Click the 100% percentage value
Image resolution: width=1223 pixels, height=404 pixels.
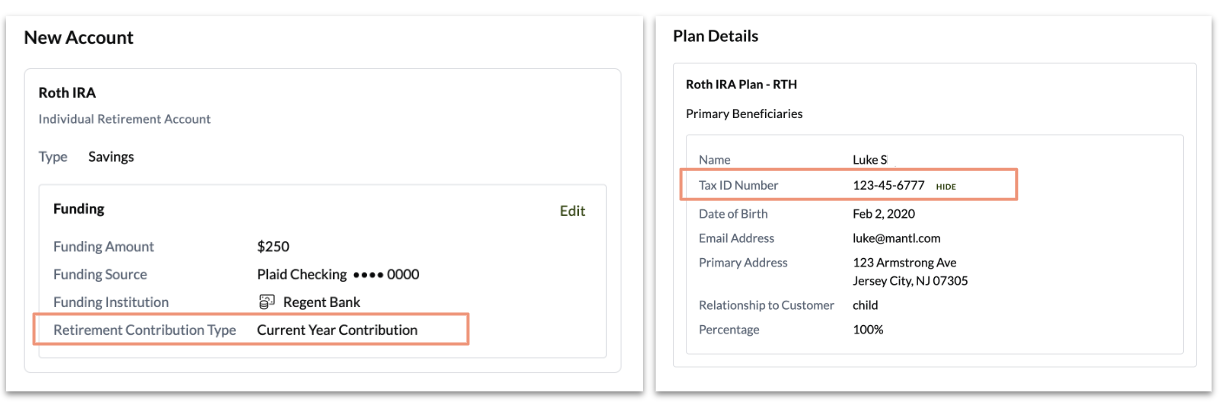pyautogui.click(x=868, y=330)
